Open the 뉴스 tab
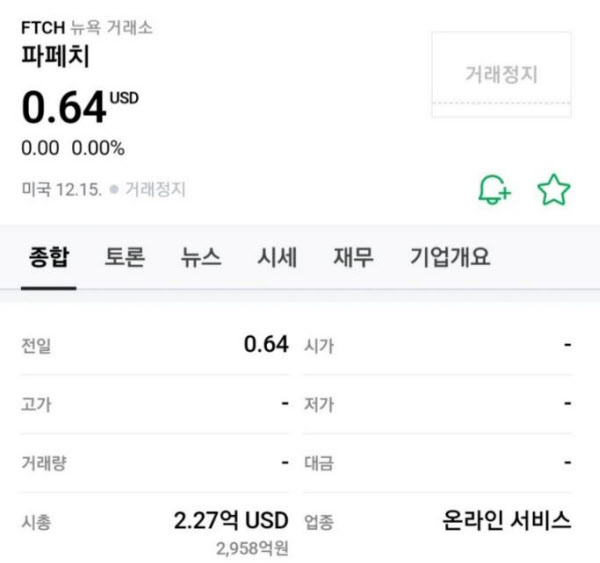Image resolution: width=600 pixels, height=563 pixels. pyautogui.click(x=201, y=257)
